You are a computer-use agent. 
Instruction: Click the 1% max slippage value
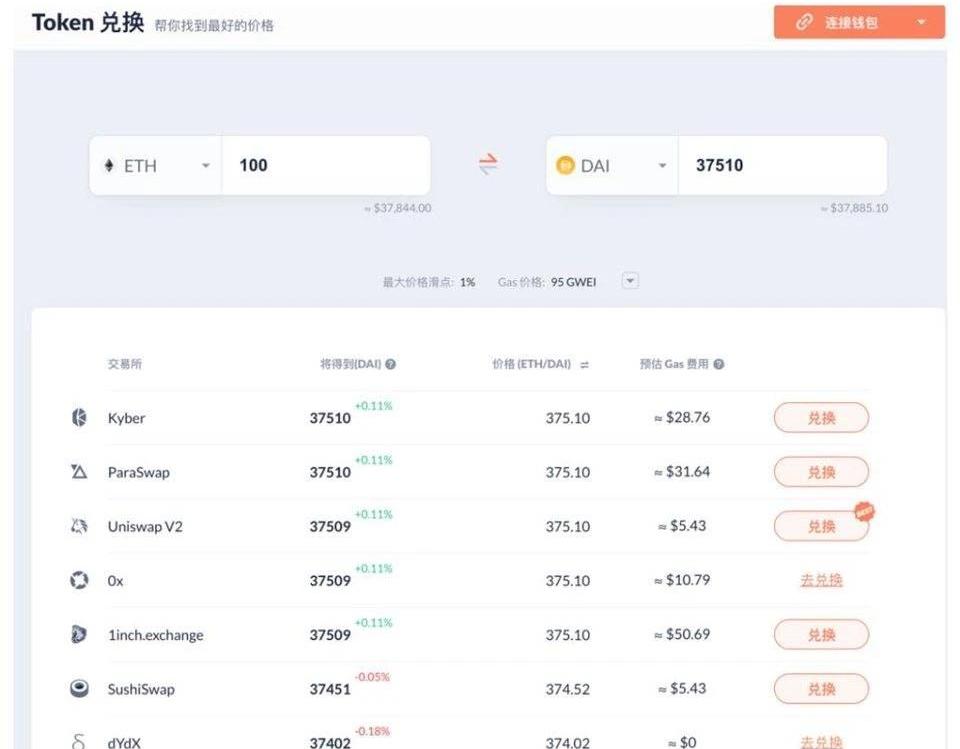(x=467, y=282)
